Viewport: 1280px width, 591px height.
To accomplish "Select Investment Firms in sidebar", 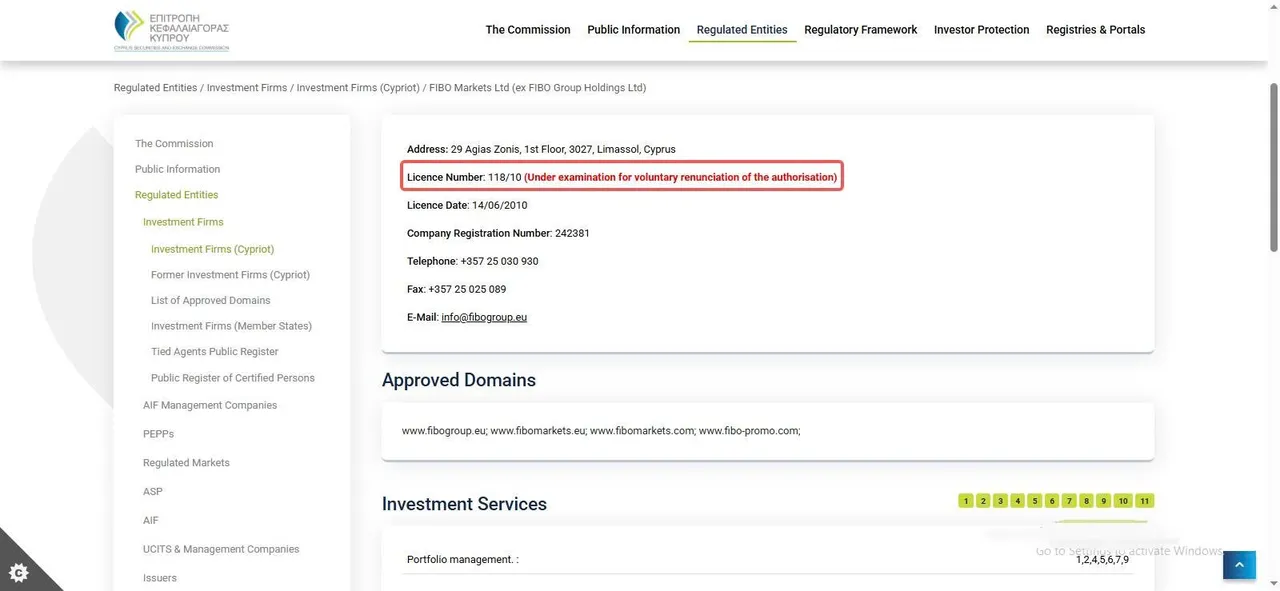I will (x=183, y=222).
